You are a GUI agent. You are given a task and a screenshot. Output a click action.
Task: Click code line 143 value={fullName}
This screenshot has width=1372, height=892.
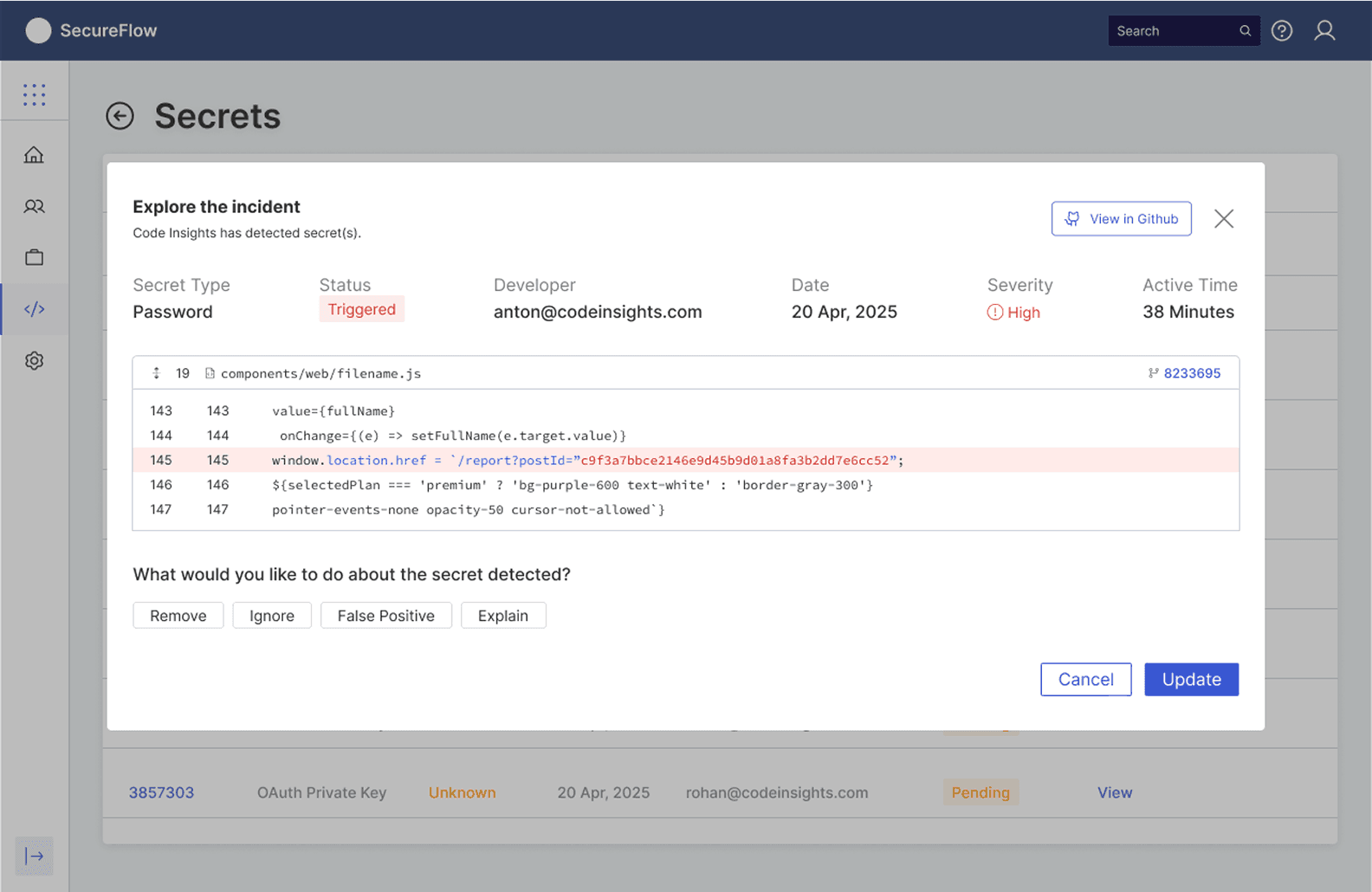(x=333, y=410)
